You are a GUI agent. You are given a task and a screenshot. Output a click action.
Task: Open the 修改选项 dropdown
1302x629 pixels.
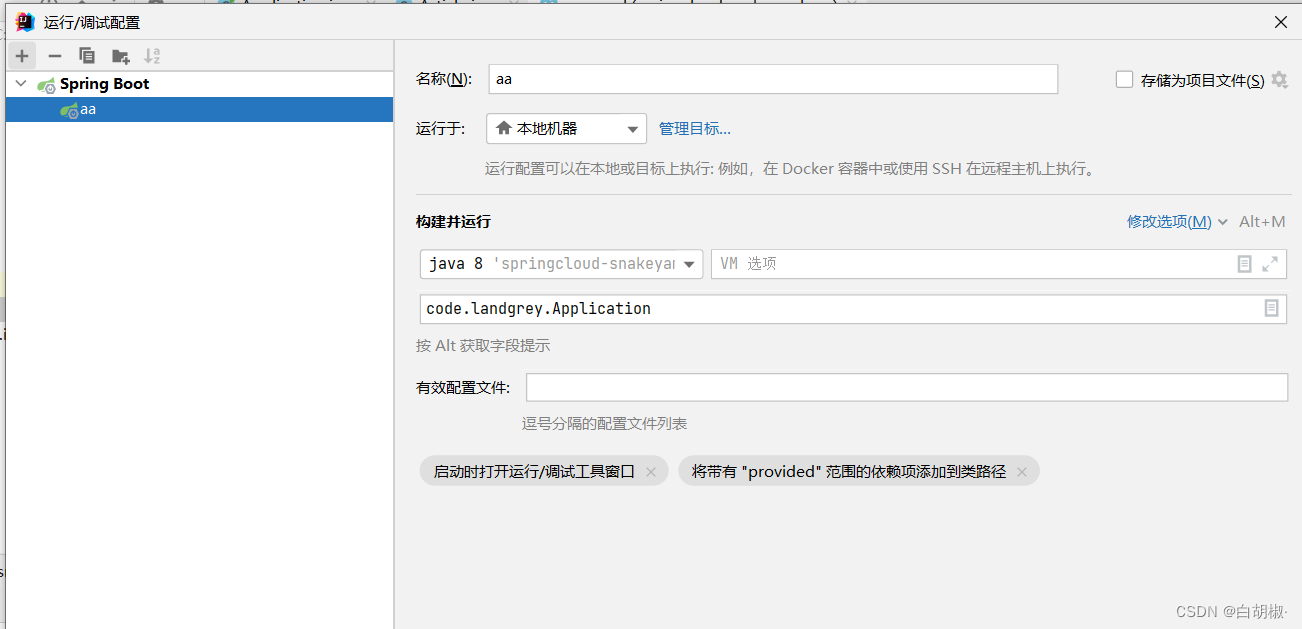click(1169, 221)
